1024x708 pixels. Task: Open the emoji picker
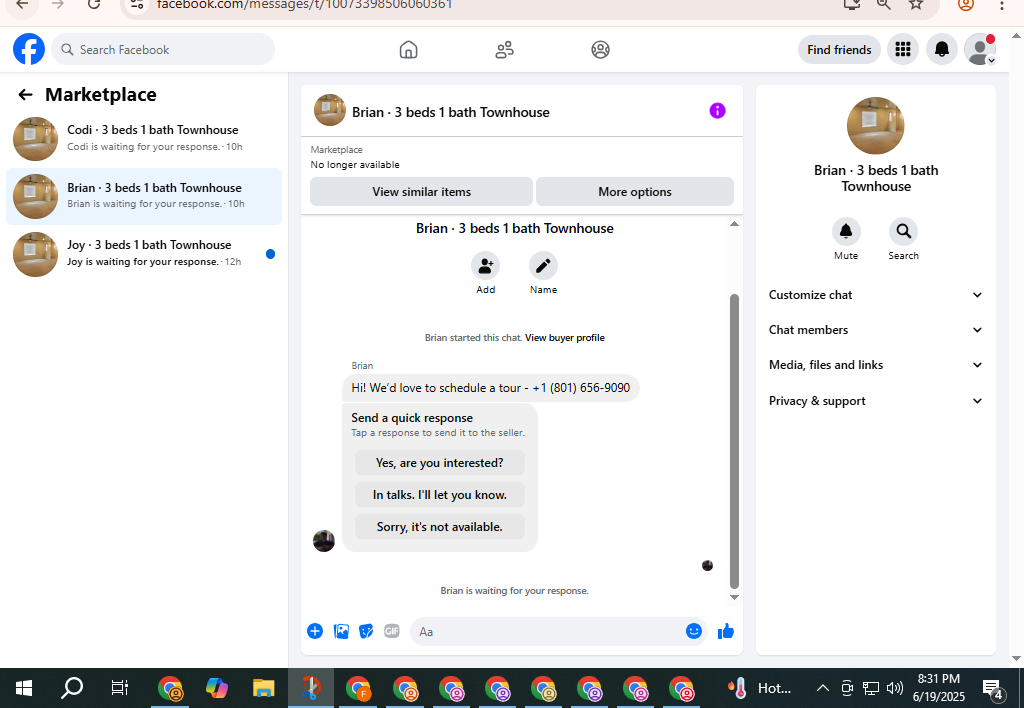[694, 631]
